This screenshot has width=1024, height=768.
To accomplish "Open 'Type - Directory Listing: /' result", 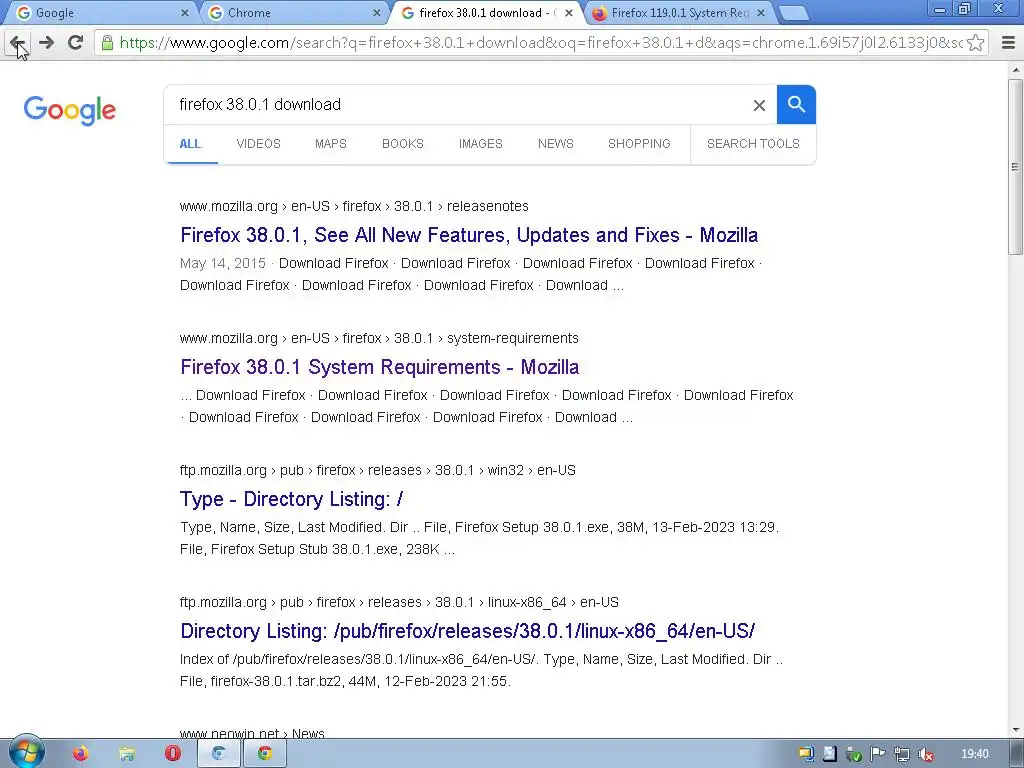I will (x=291, y=499).
